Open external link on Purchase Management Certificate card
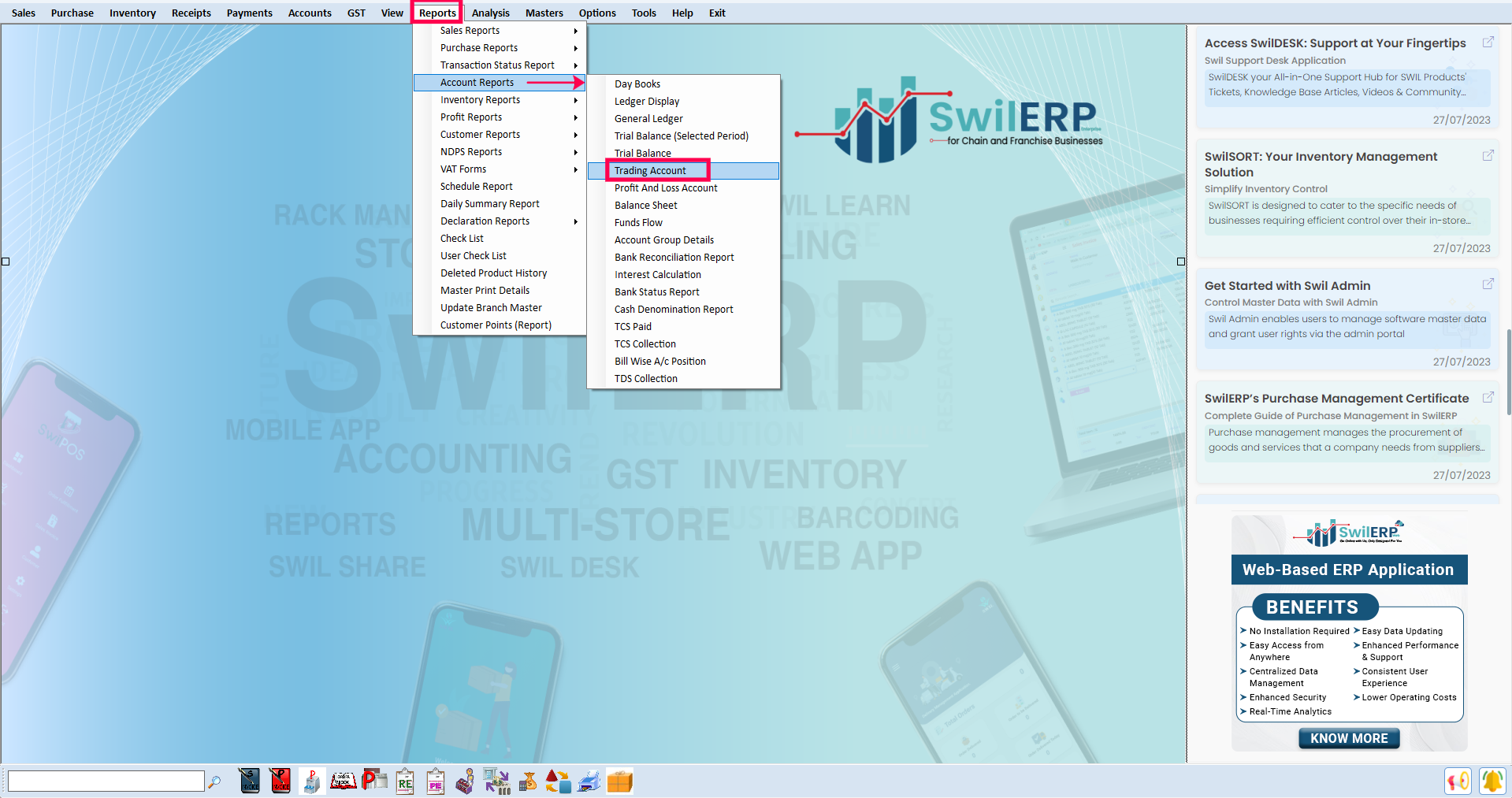Viewport: 1512px width, 798px height. (1488, 398)
